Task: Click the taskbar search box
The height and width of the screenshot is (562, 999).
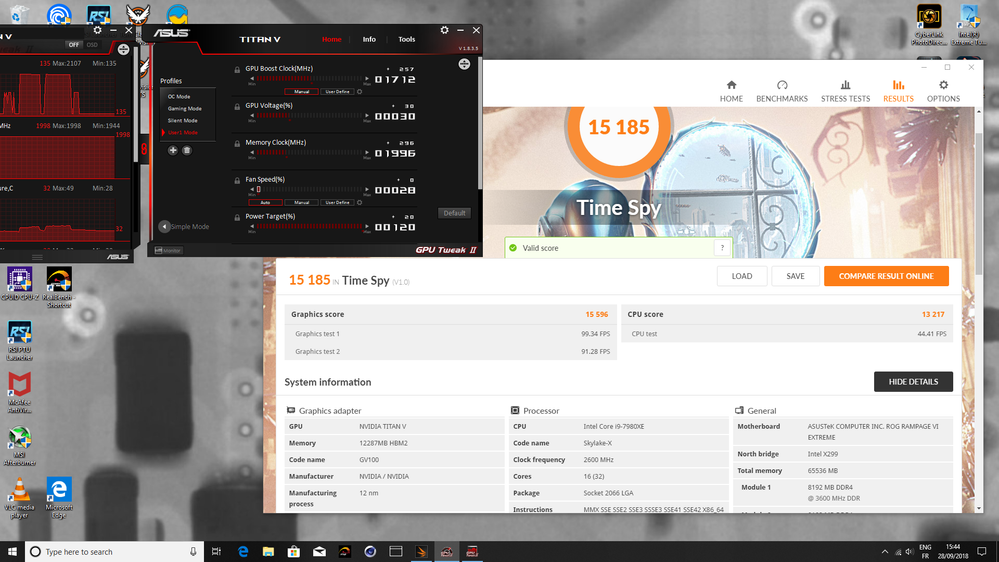Action: (115, 552)
